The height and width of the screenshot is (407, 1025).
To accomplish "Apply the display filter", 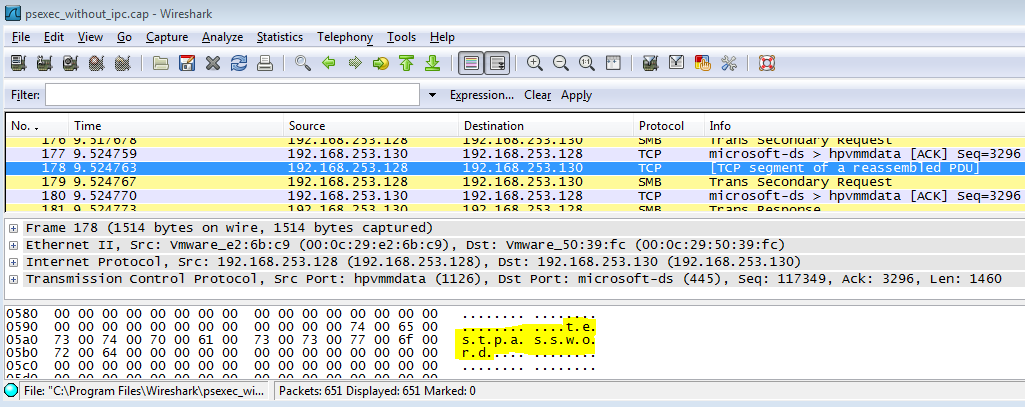I will tap(577, 95).
